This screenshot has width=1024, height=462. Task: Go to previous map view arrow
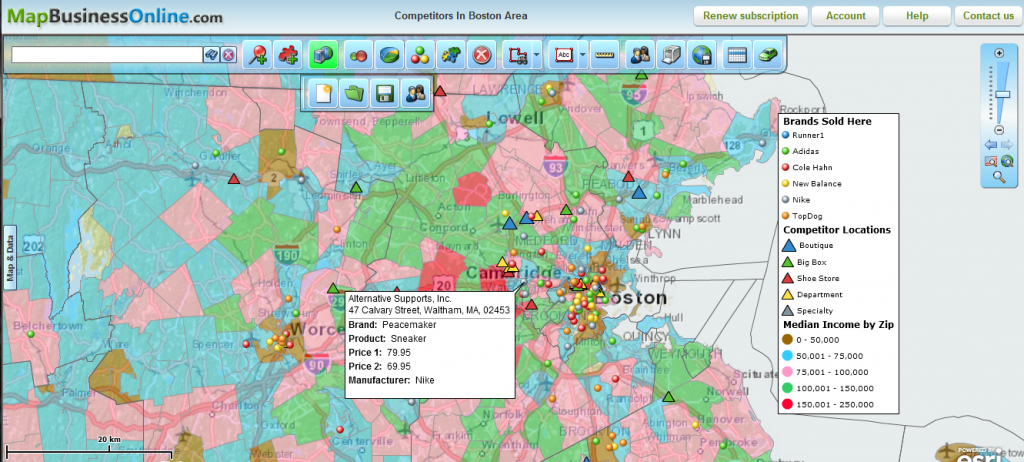pyautogui.click(x=991, y=144)
